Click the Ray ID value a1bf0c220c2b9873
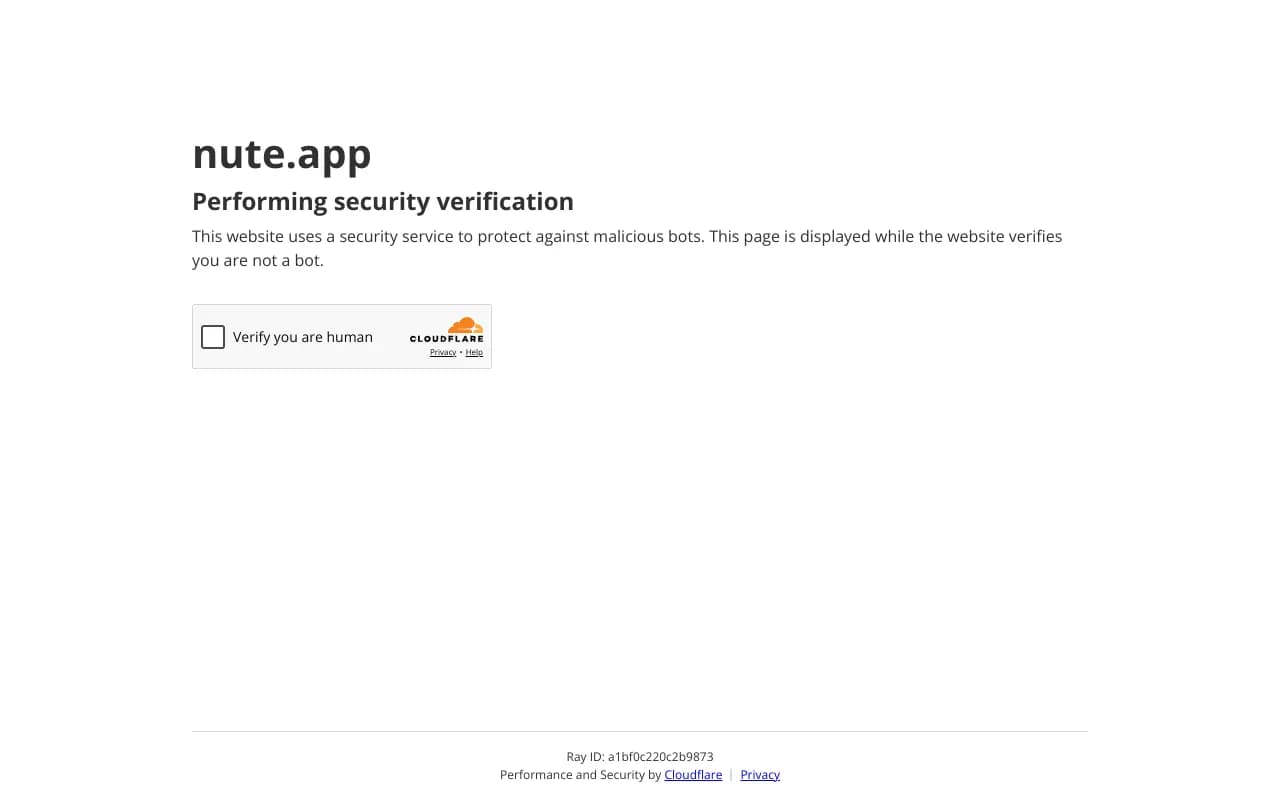This screenshot has height=800, width=1280. click(x=661, y=757)
